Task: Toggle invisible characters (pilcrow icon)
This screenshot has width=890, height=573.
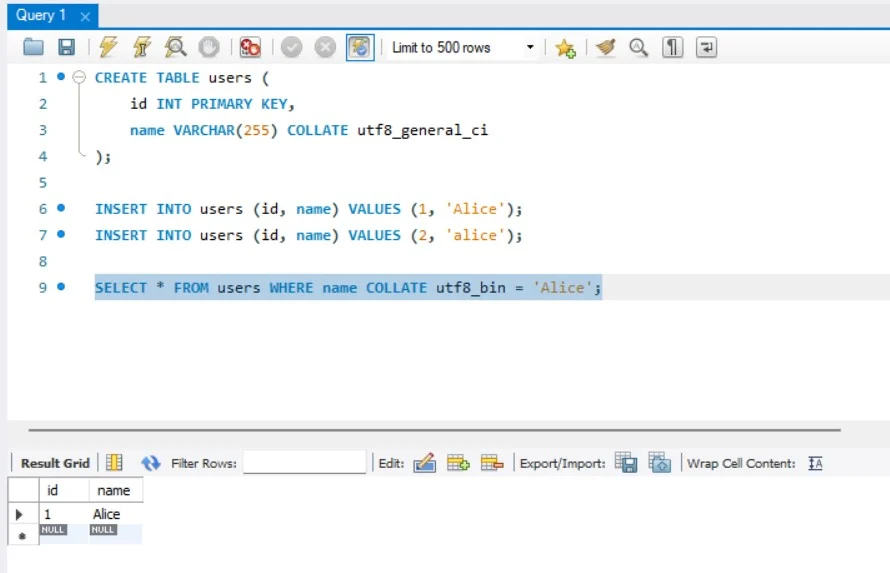Action: pyautogui.click(x=673, y=47)
